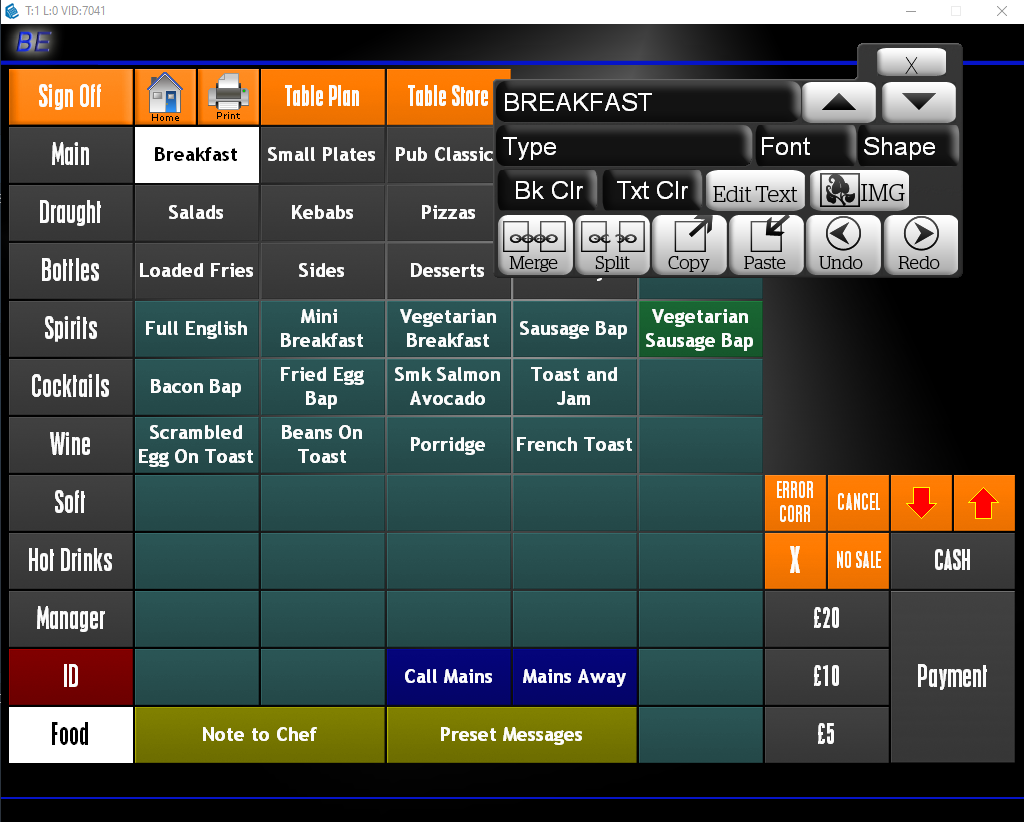Open the Payment screen
Viewport: 1024px width, 822px height.
tap(952, 677)
